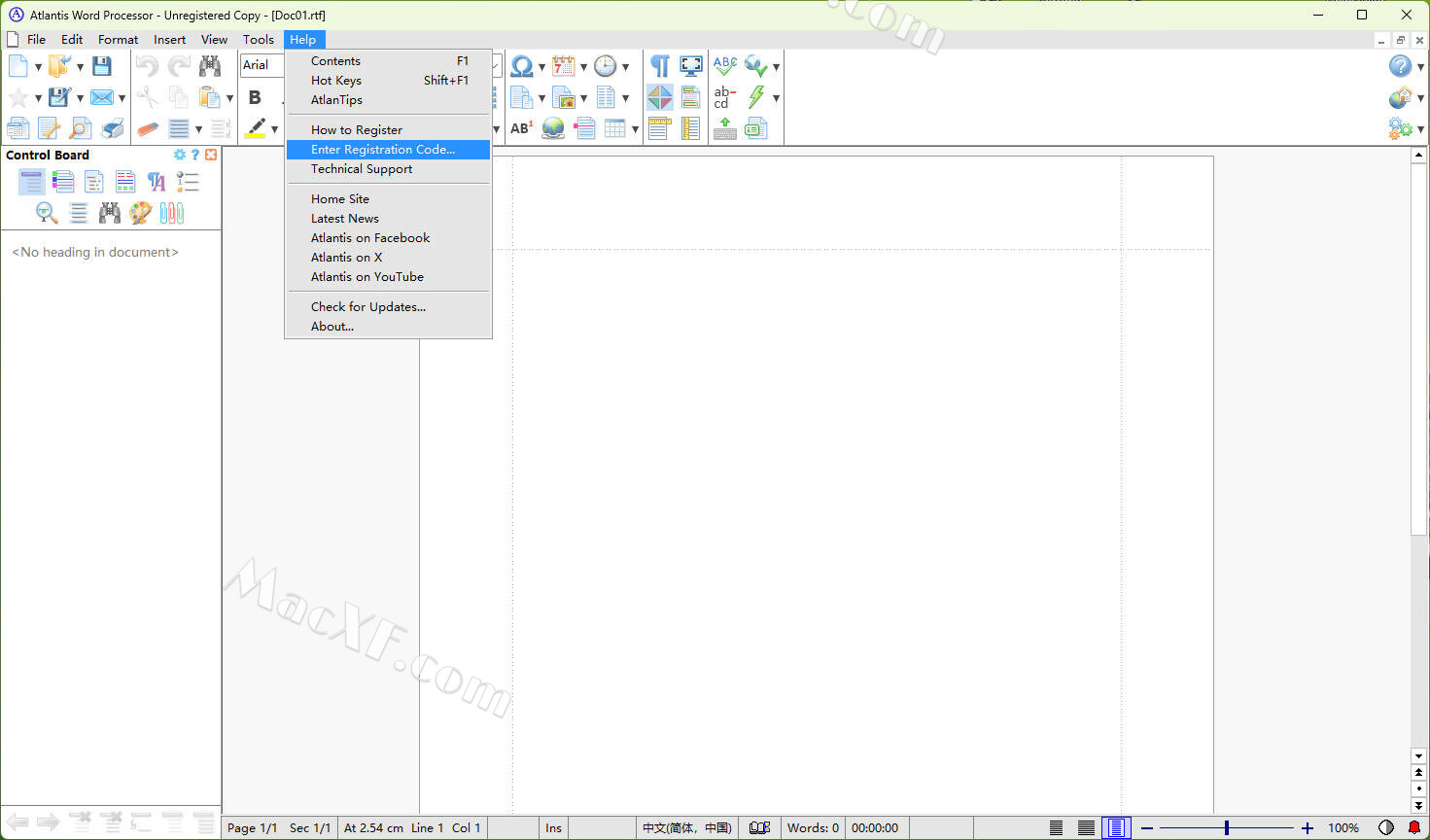Click the Bold B button
Image resolution: width=1430 pixels, height=840 pixels.
[255, 97]
